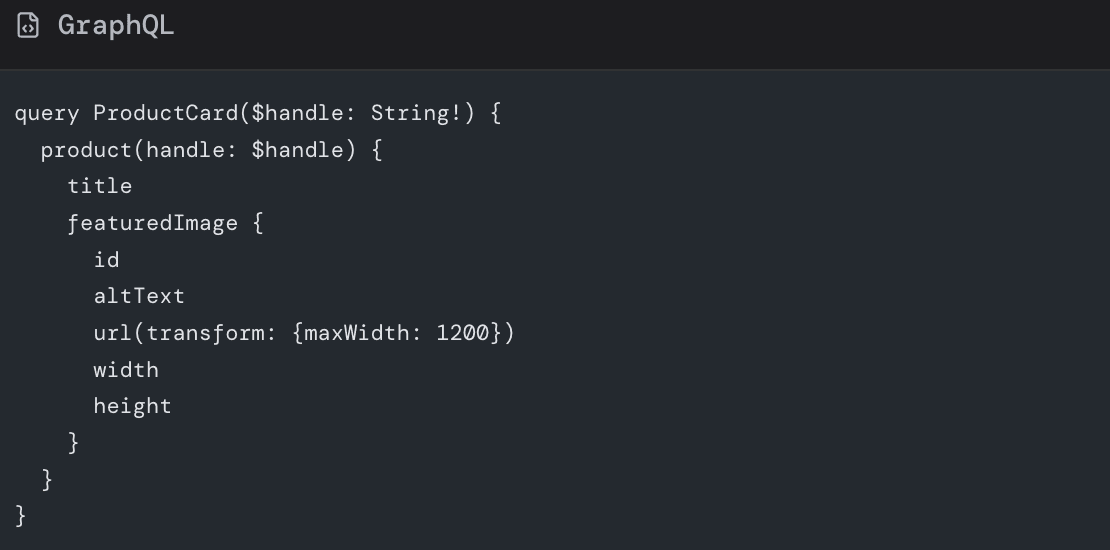Click the code file icon in header
The height and width of the screenshot is (550, 1110).
pos(28,25)
